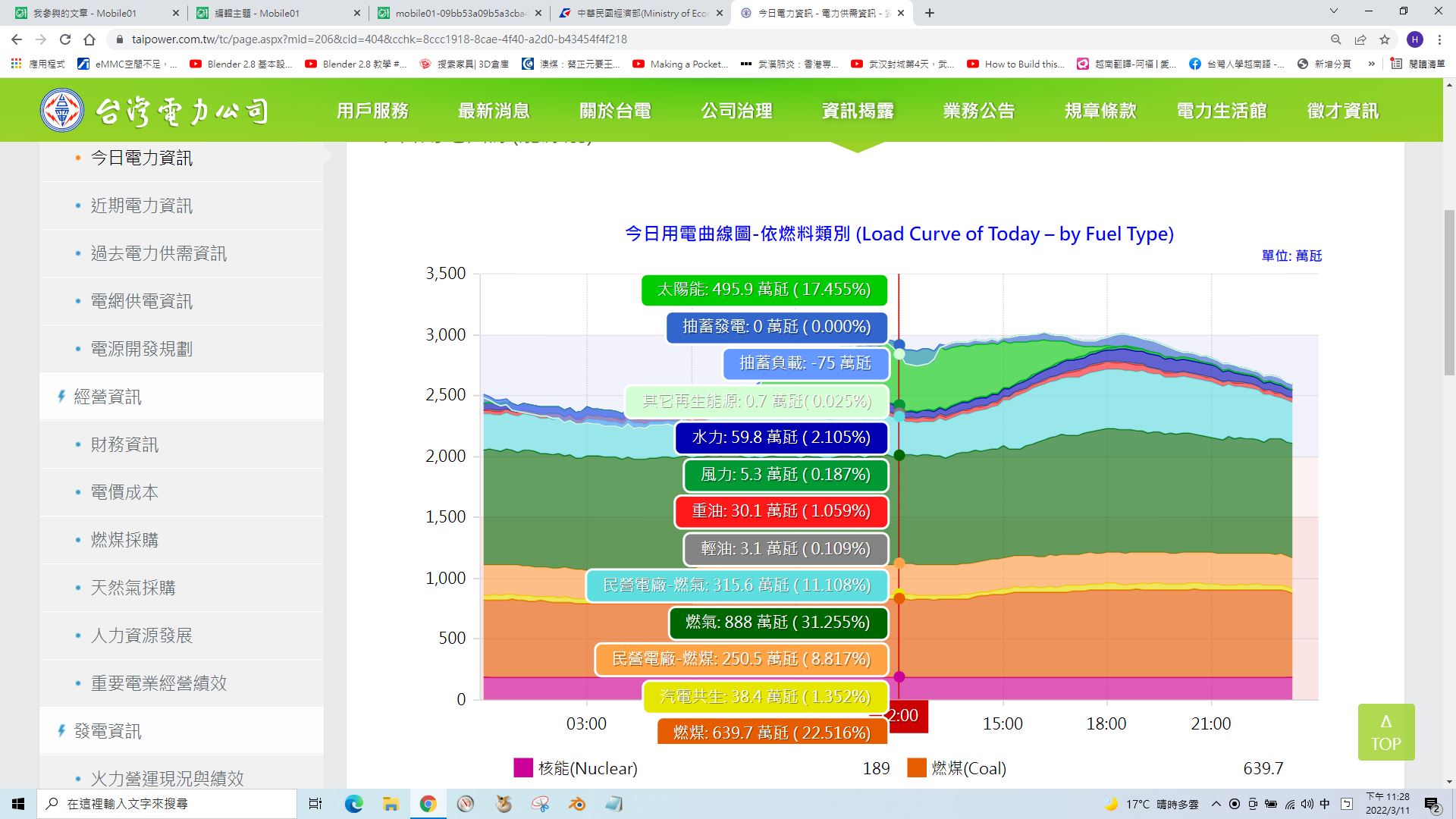Click the browser address bar URL

[379, 39]
